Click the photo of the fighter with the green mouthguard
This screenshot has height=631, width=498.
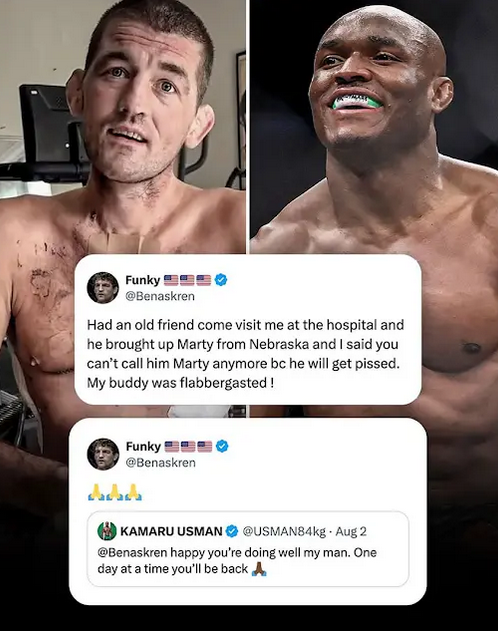(x=374, y=127)
